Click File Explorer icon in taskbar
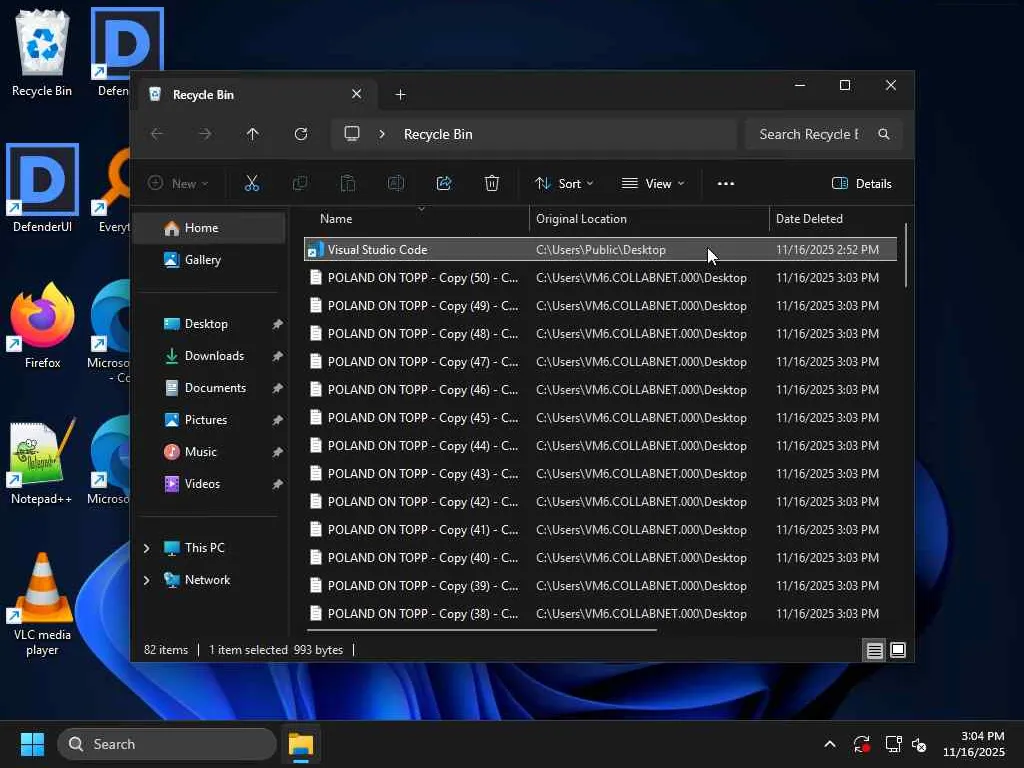Screen dimensions: 1024x768 (301, 744)
